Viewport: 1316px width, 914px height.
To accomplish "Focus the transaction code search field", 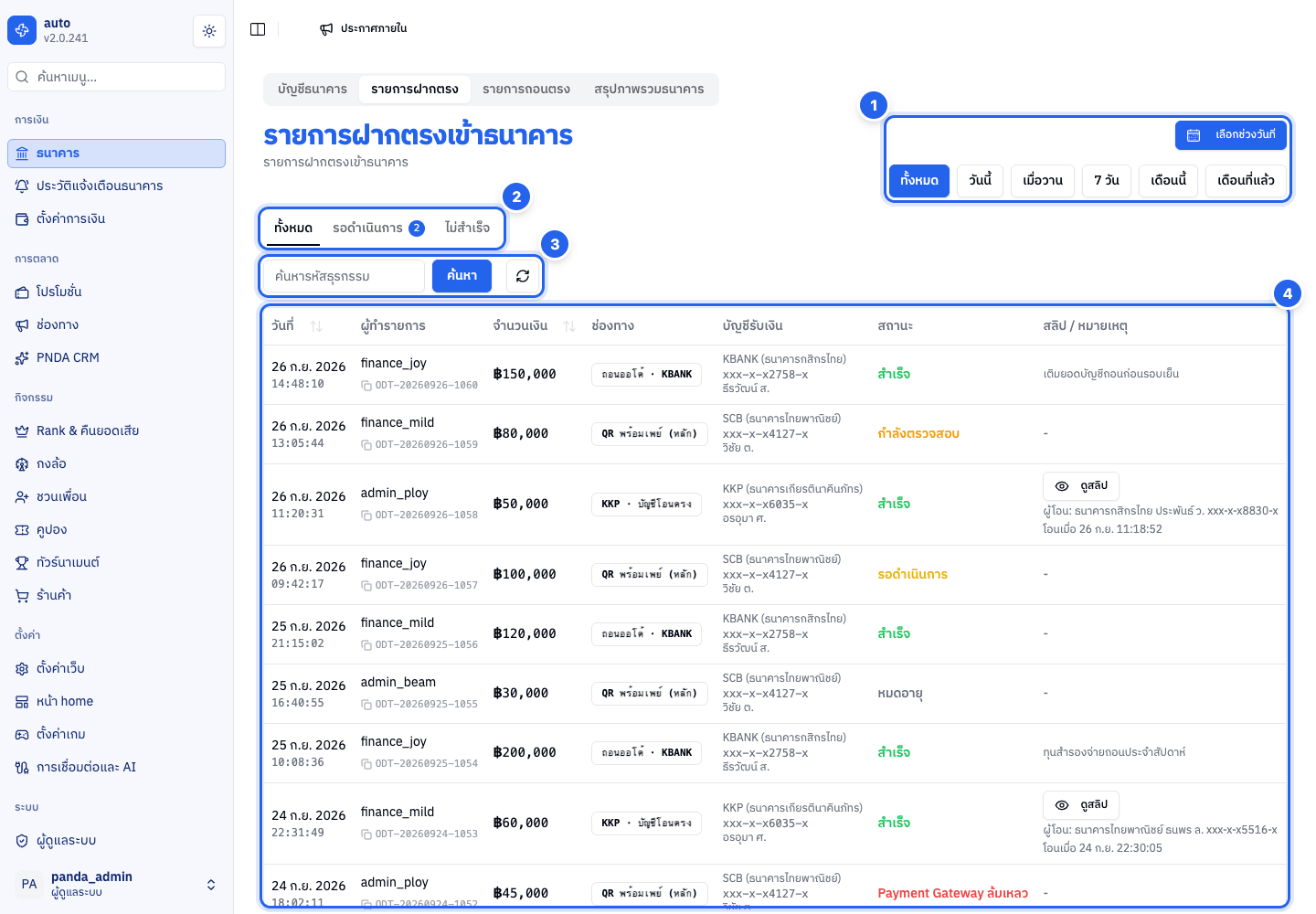I will point(344,276).
